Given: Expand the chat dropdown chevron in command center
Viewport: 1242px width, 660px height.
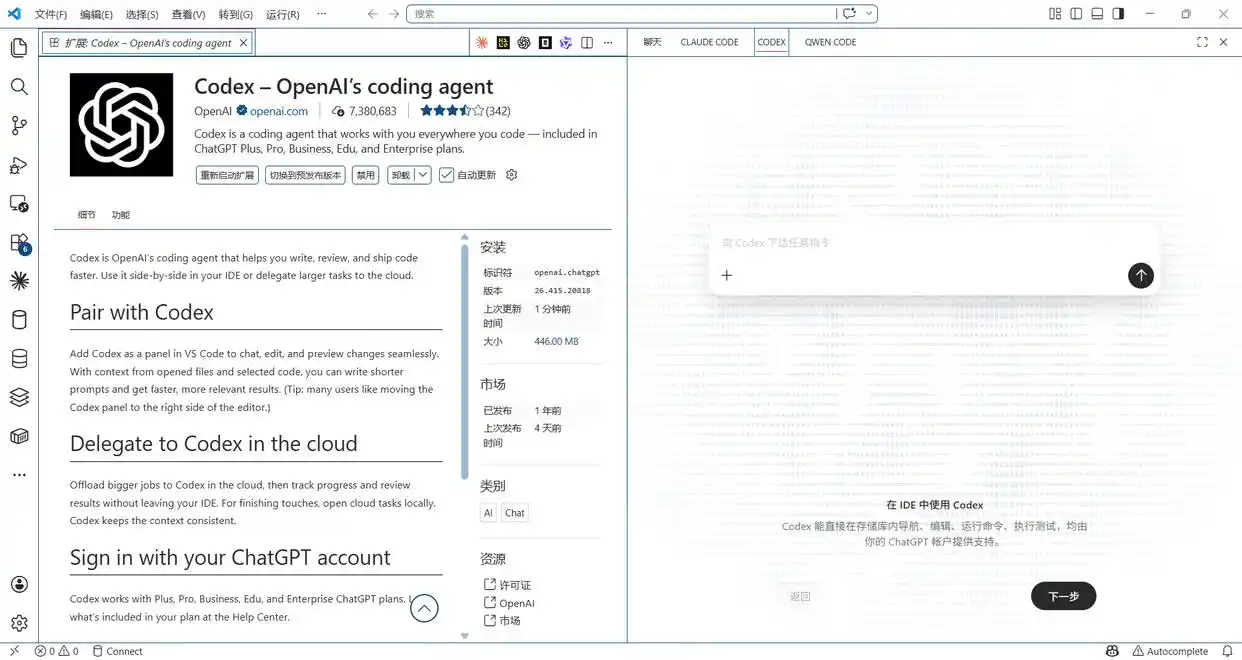Looking at the screenshot, I should pyautogui.click(x=868, y=14).
